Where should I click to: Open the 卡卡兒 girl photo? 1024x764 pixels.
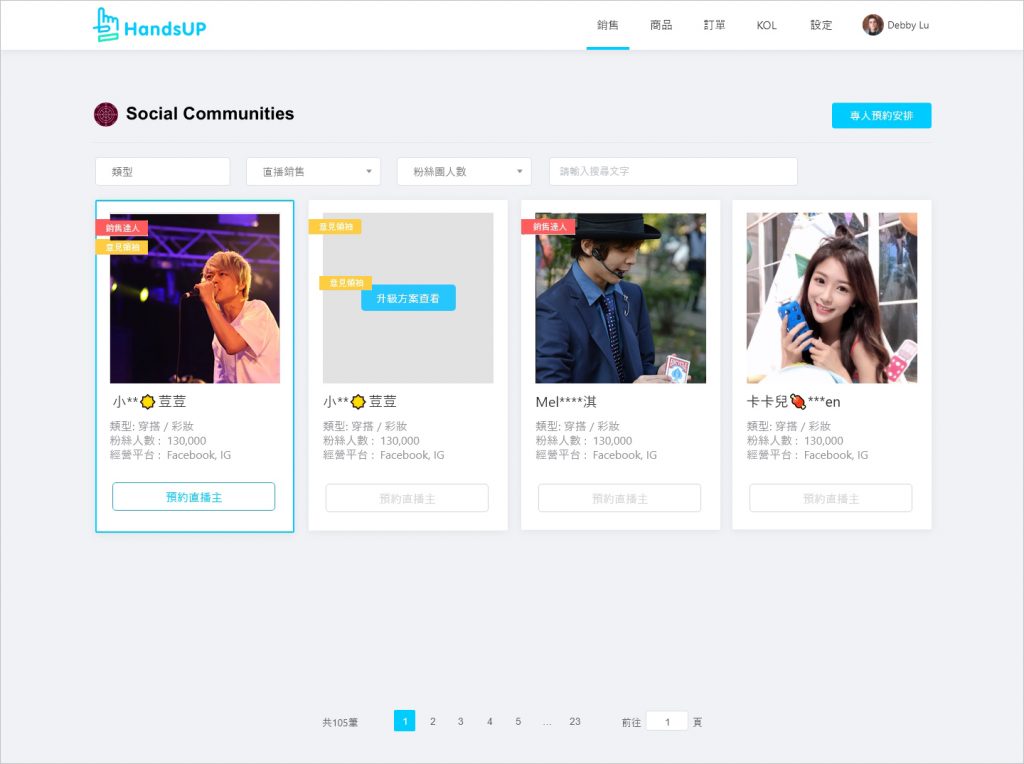[832, 298]
